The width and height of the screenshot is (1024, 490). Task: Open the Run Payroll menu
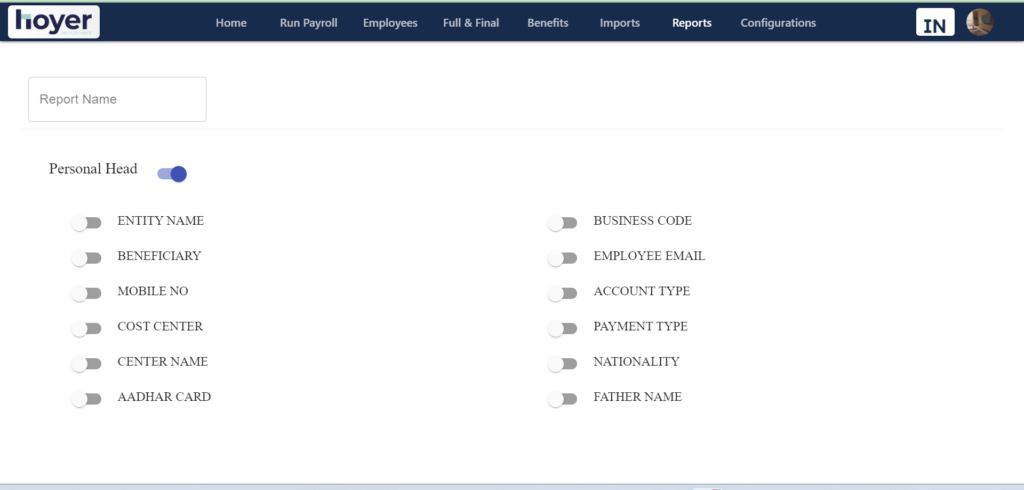[308, 23]
